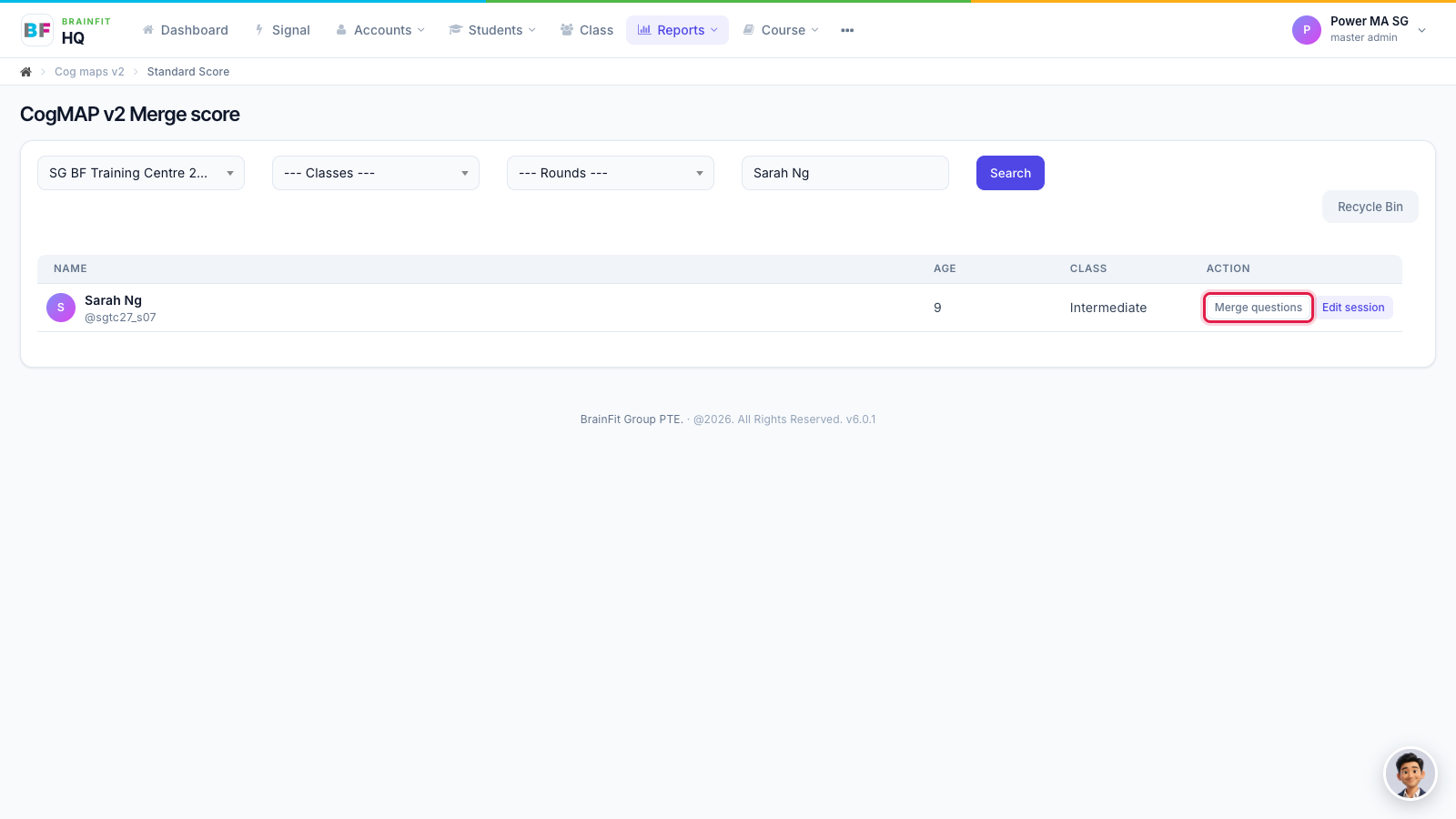This screenshot has height=819, width=1456.
Task: Open the user account dropdown chevron
Action: 1421,30
